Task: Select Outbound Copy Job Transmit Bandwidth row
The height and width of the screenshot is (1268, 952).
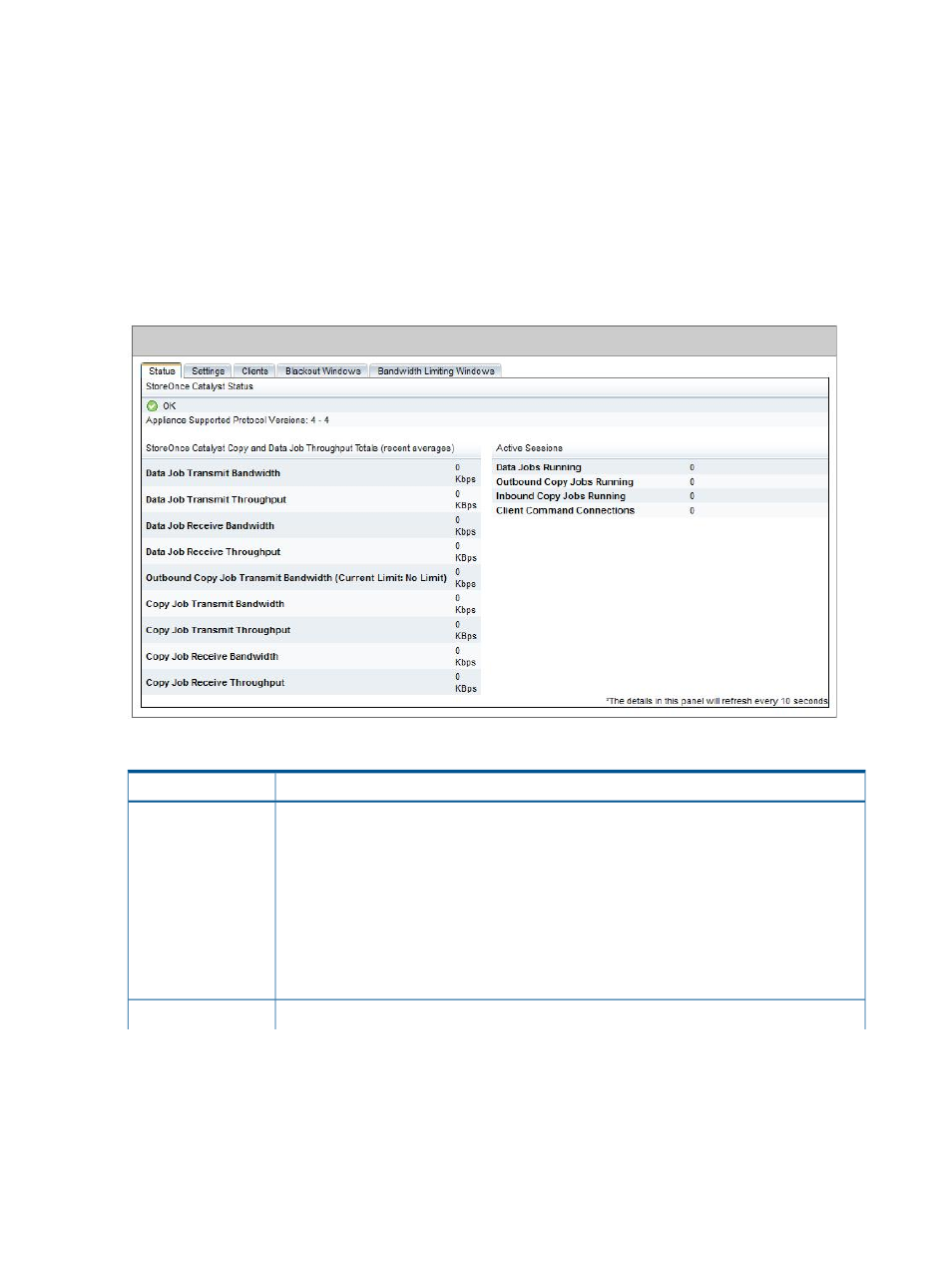Action: point(311,577)
